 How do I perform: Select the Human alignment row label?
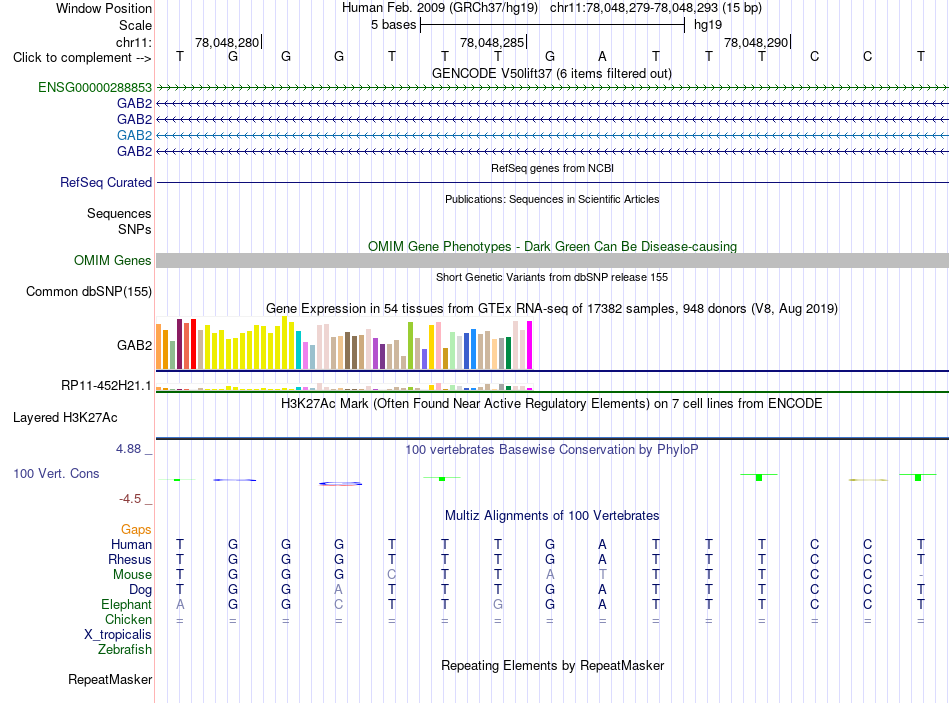click(131, 544)
